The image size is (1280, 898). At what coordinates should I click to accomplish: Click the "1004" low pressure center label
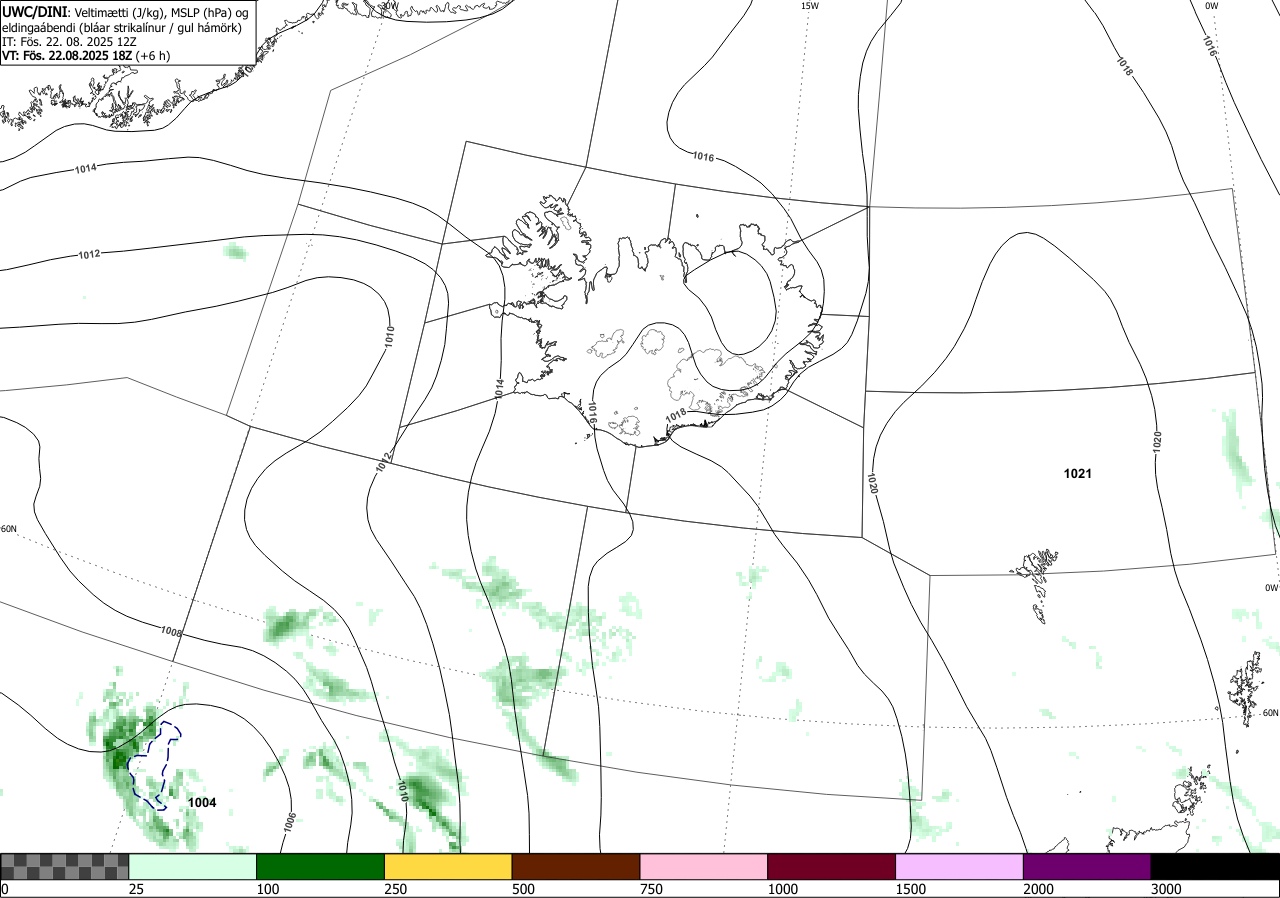coord(202,802)
